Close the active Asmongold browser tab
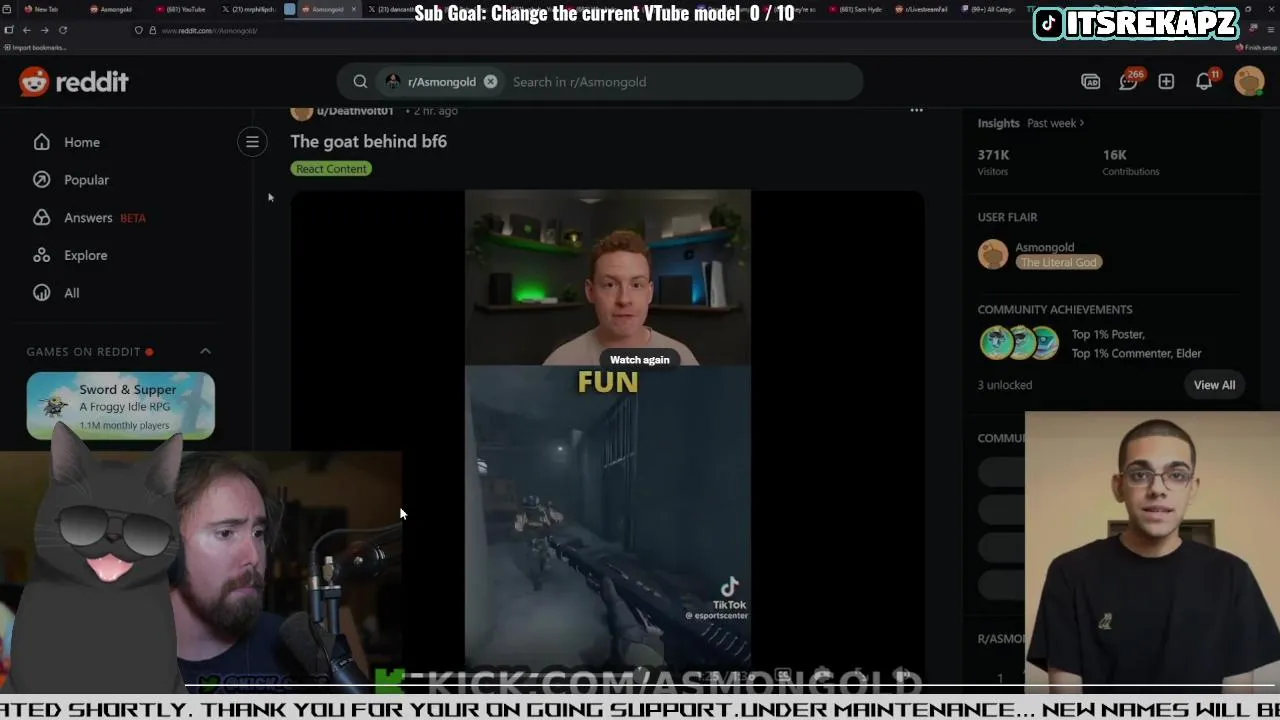This screenshot has width=1280, height=720. point(353,9)
